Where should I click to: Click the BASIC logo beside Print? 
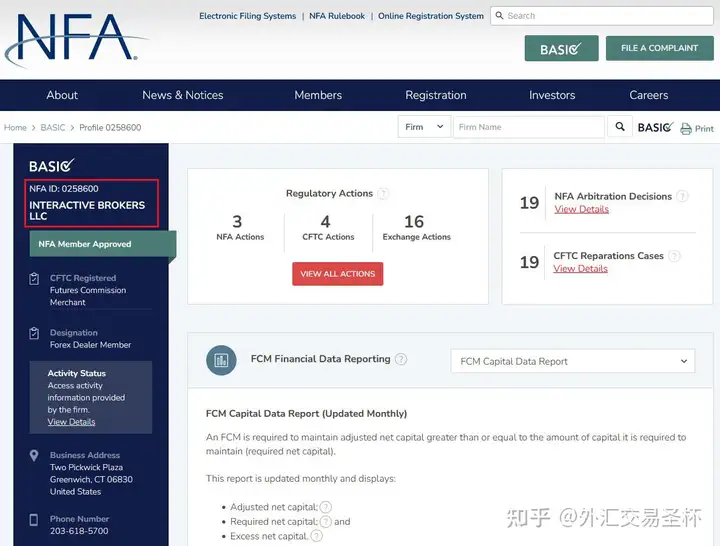coord(655,127)
